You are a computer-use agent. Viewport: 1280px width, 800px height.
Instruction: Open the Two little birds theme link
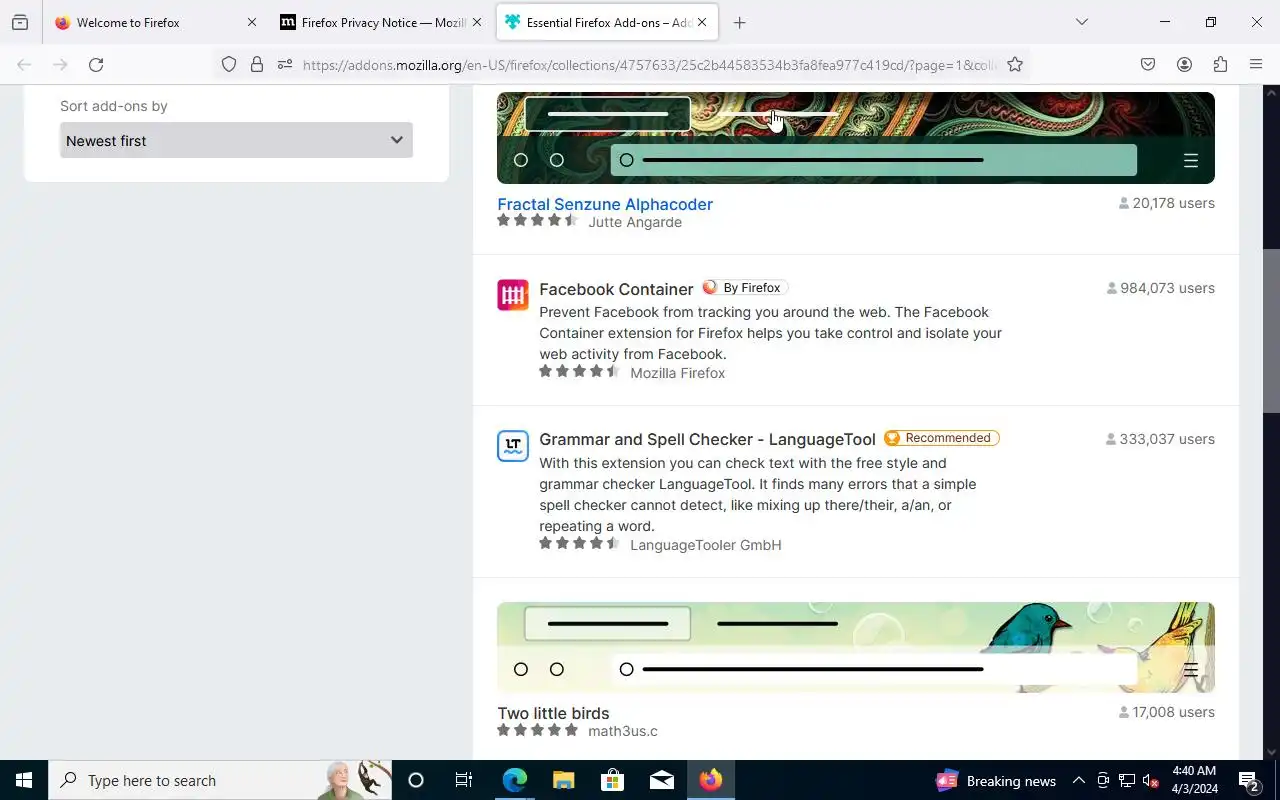point(553,713)
